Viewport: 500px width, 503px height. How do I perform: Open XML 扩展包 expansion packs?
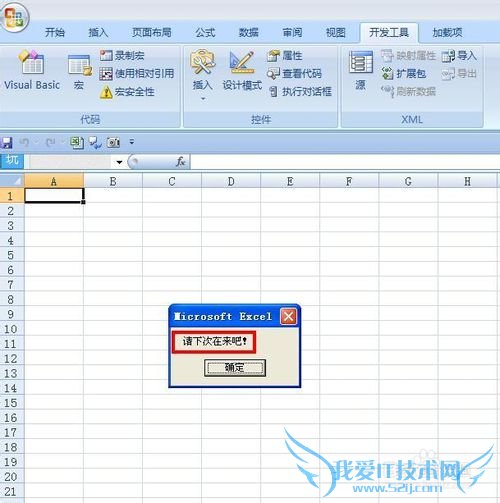(404, 74)
